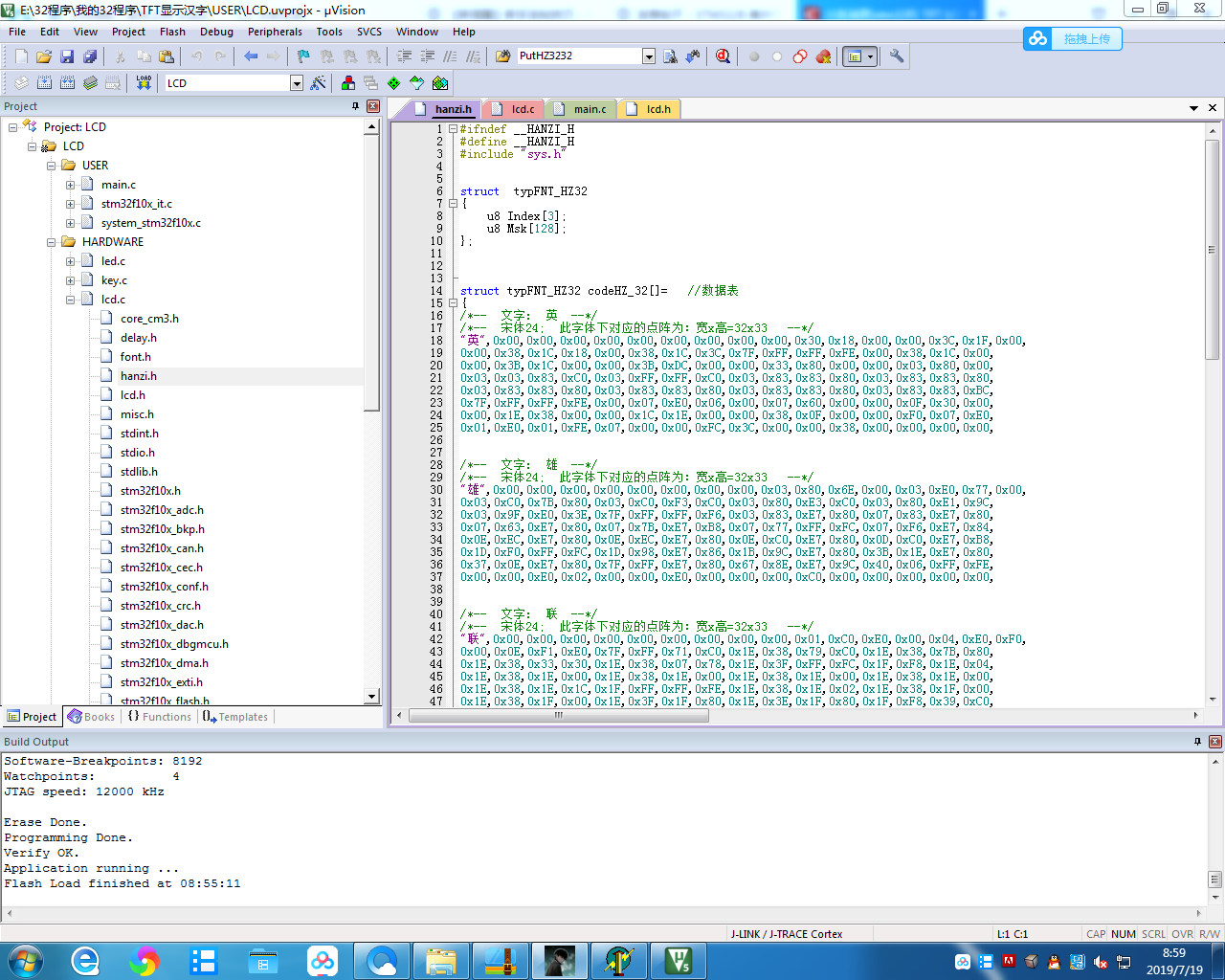1225x980 pixels.
Task: Toggle auto-hide pin on Project panel
Action: tap(356, 106)
